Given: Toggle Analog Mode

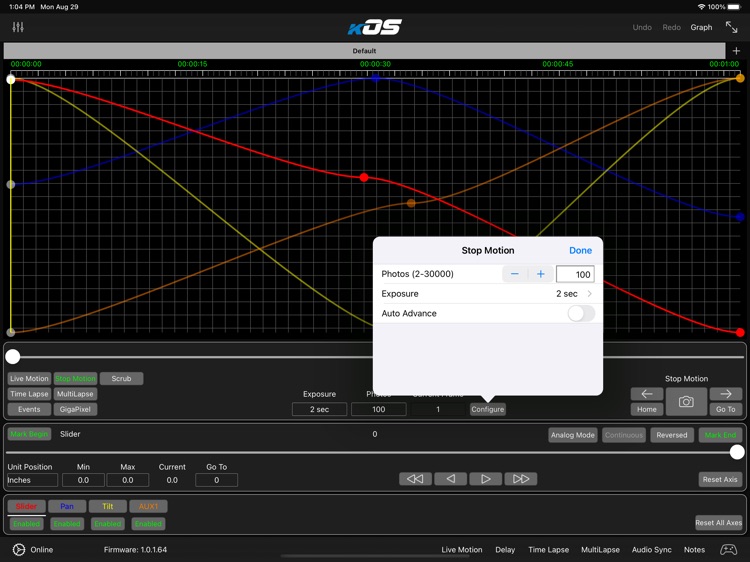Looking at the screenshot, I should coord(573,435).
